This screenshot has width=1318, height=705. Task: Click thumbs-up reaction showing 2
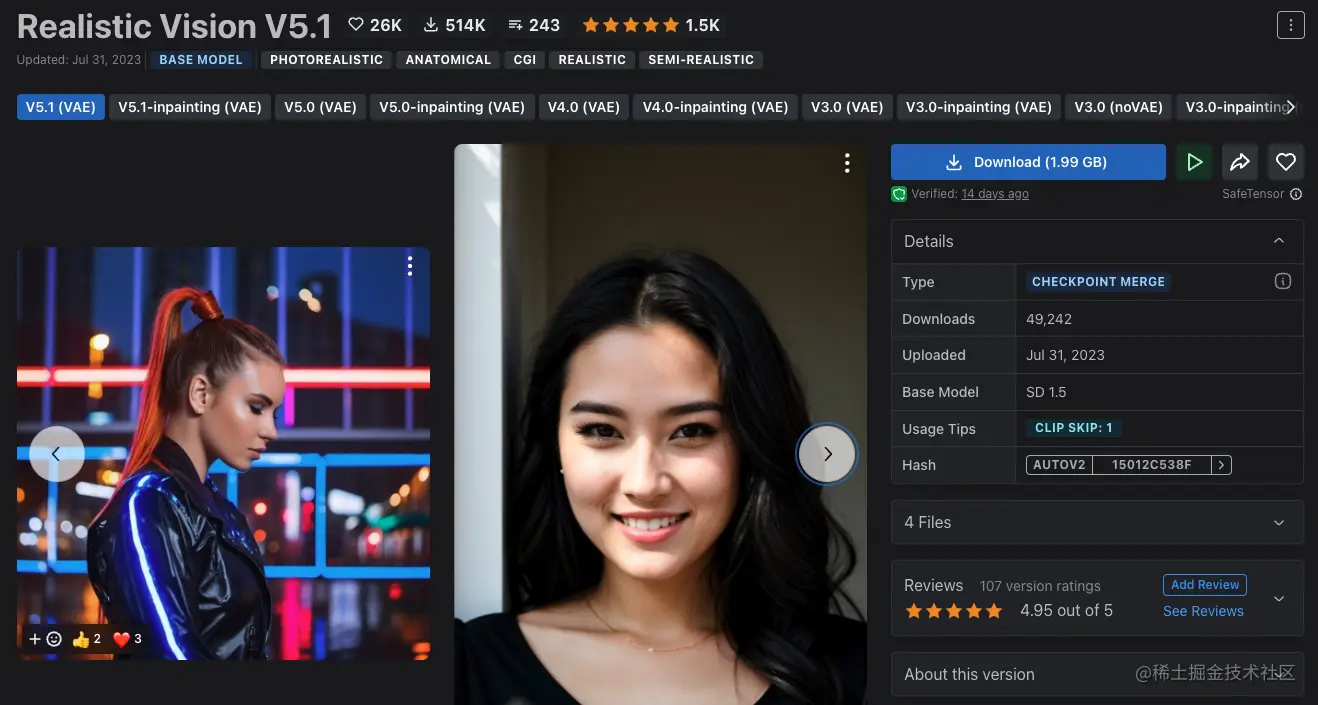click(87, 639)
